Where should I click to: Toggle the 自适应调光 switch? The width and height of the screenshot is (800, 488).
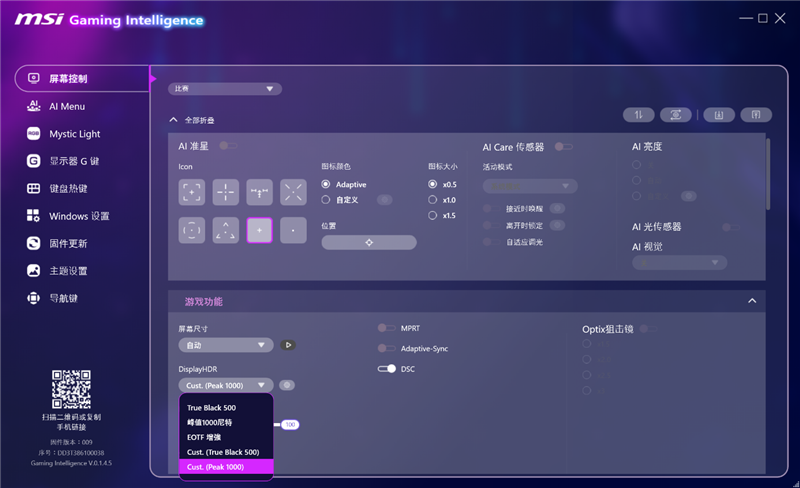[491, 242]
